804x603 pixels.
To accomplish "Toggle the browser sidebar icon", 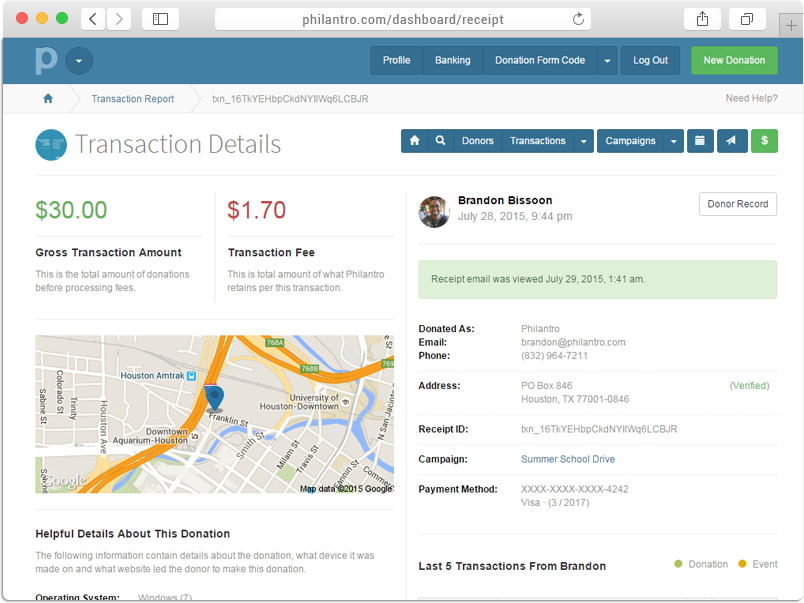I will [160, 19].
